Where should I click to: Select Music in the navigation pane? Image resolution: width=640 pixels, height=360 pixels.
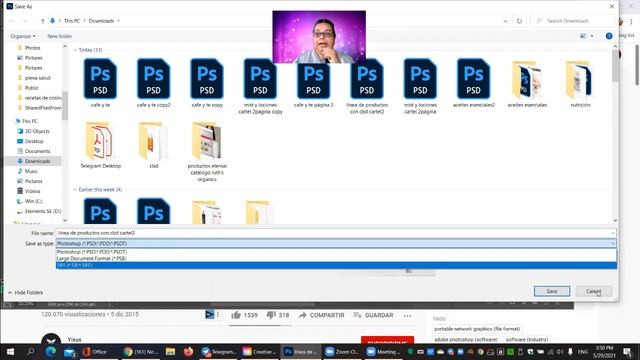(x=31, y=171)
